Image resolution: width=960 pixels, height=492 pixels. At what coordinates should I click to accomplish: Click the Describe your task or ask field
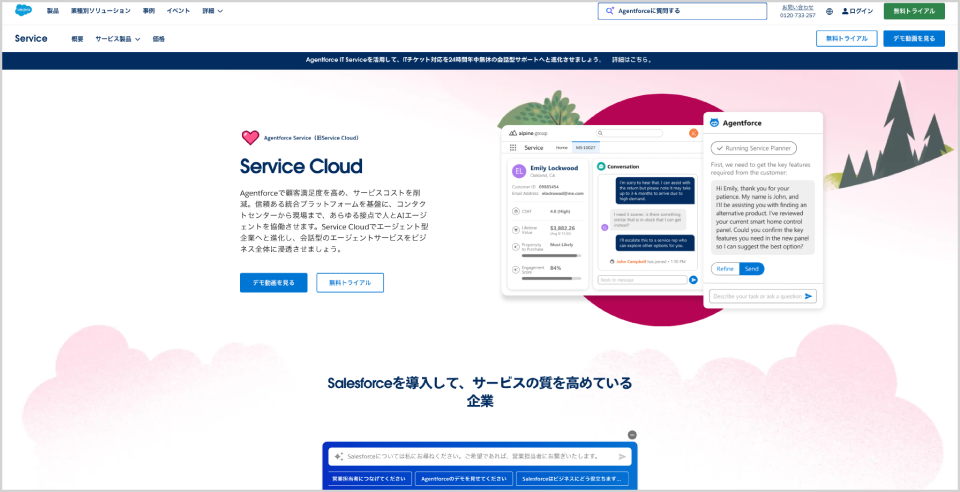point(763,296)
